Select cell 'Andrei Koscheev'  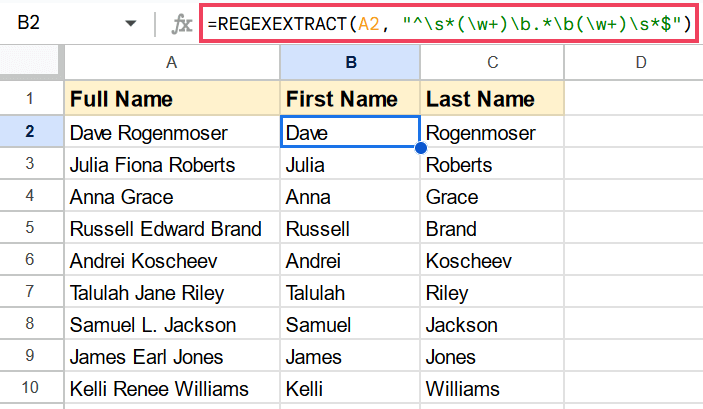pos(172,259)
